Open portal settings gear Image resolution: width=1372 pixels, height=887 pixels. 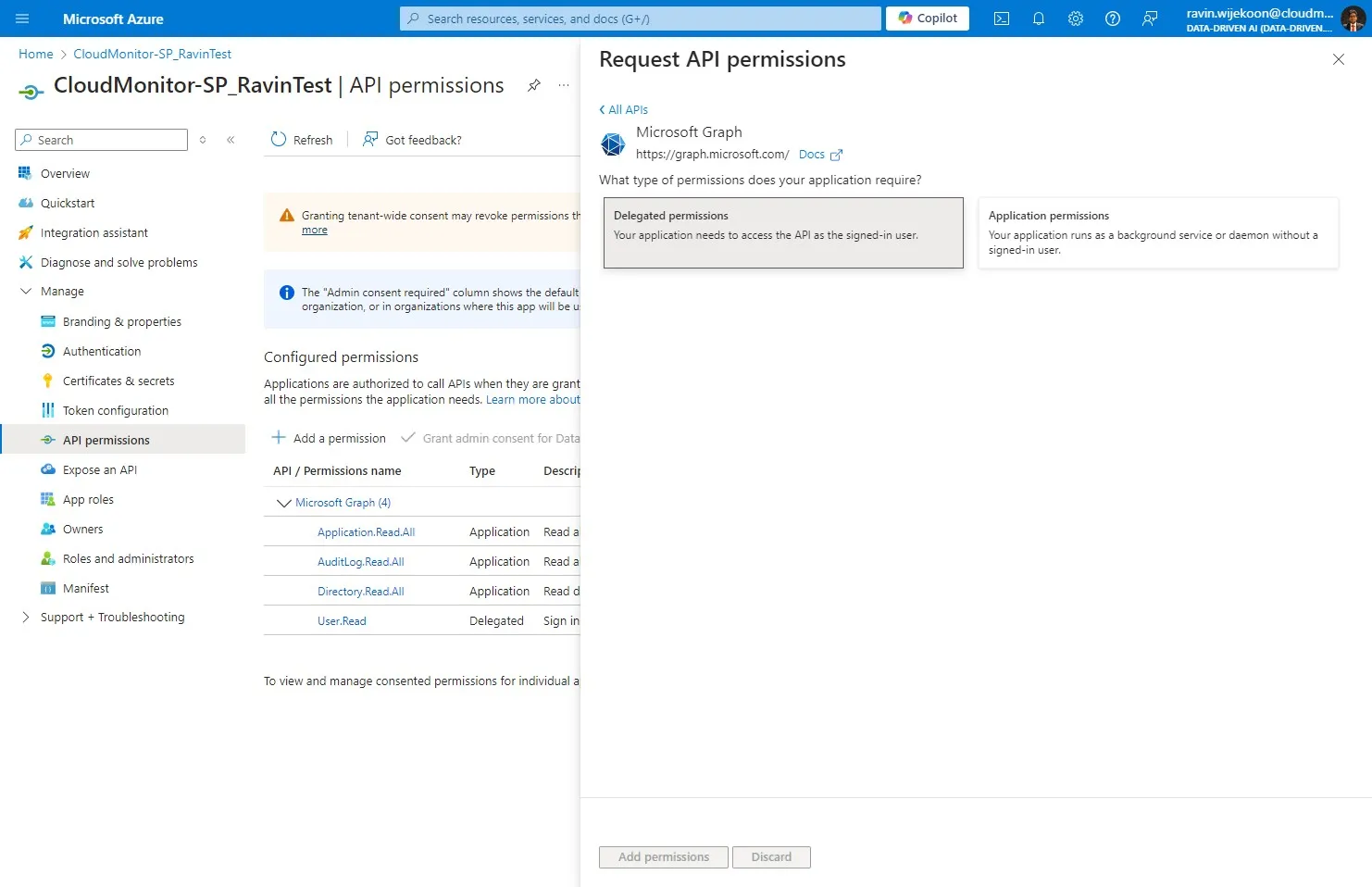tap(1076, 19)
